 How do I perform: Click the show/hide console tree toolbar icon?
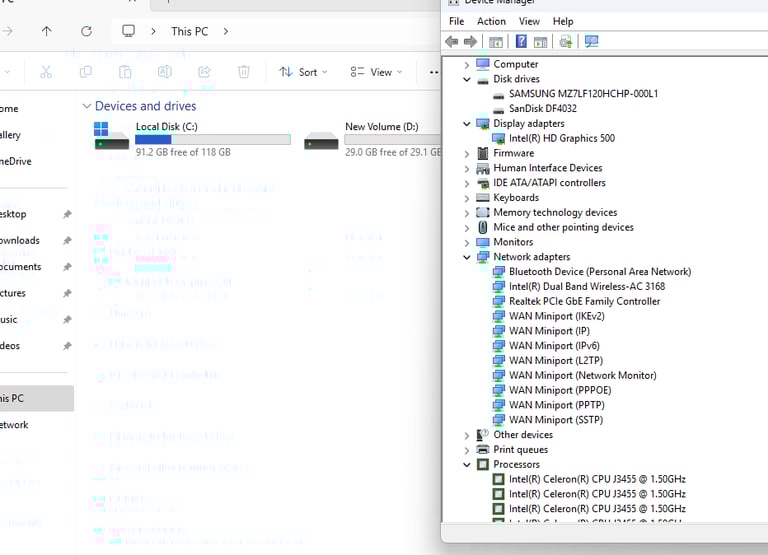pos(496,42)
